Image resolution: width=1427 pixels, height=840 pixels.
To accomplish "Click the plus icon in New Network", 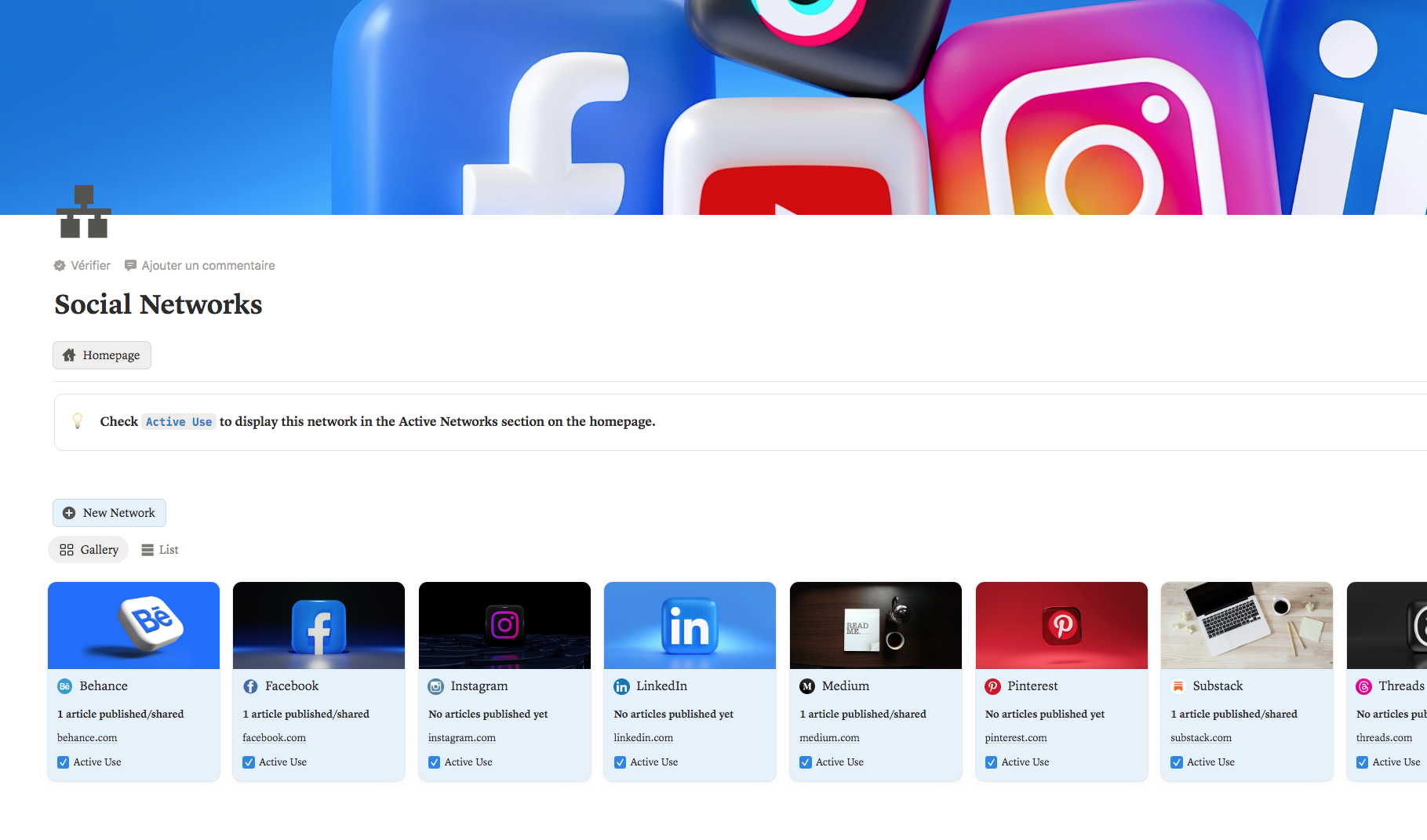I will 69,513.
